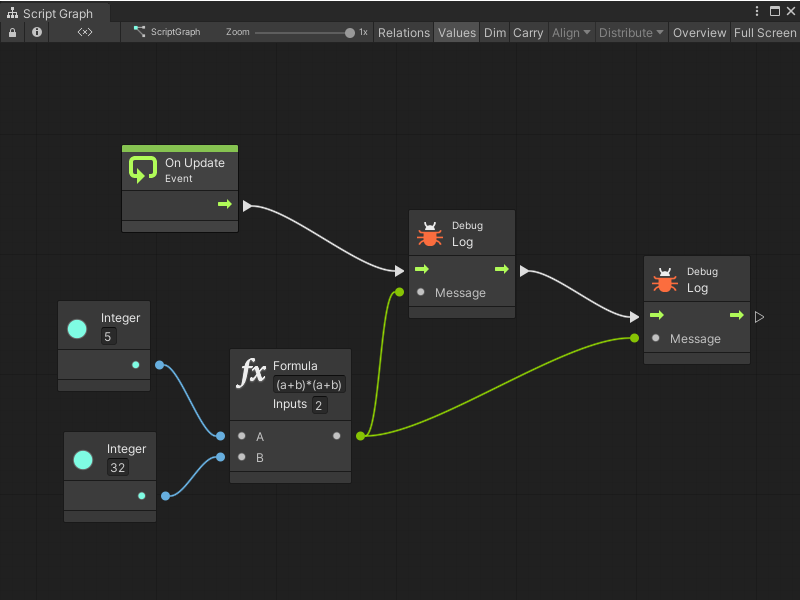Screen dimensions: 800x600
Task: Toggle Relations display in the toolbar
Action: click(x=403, y=32)
